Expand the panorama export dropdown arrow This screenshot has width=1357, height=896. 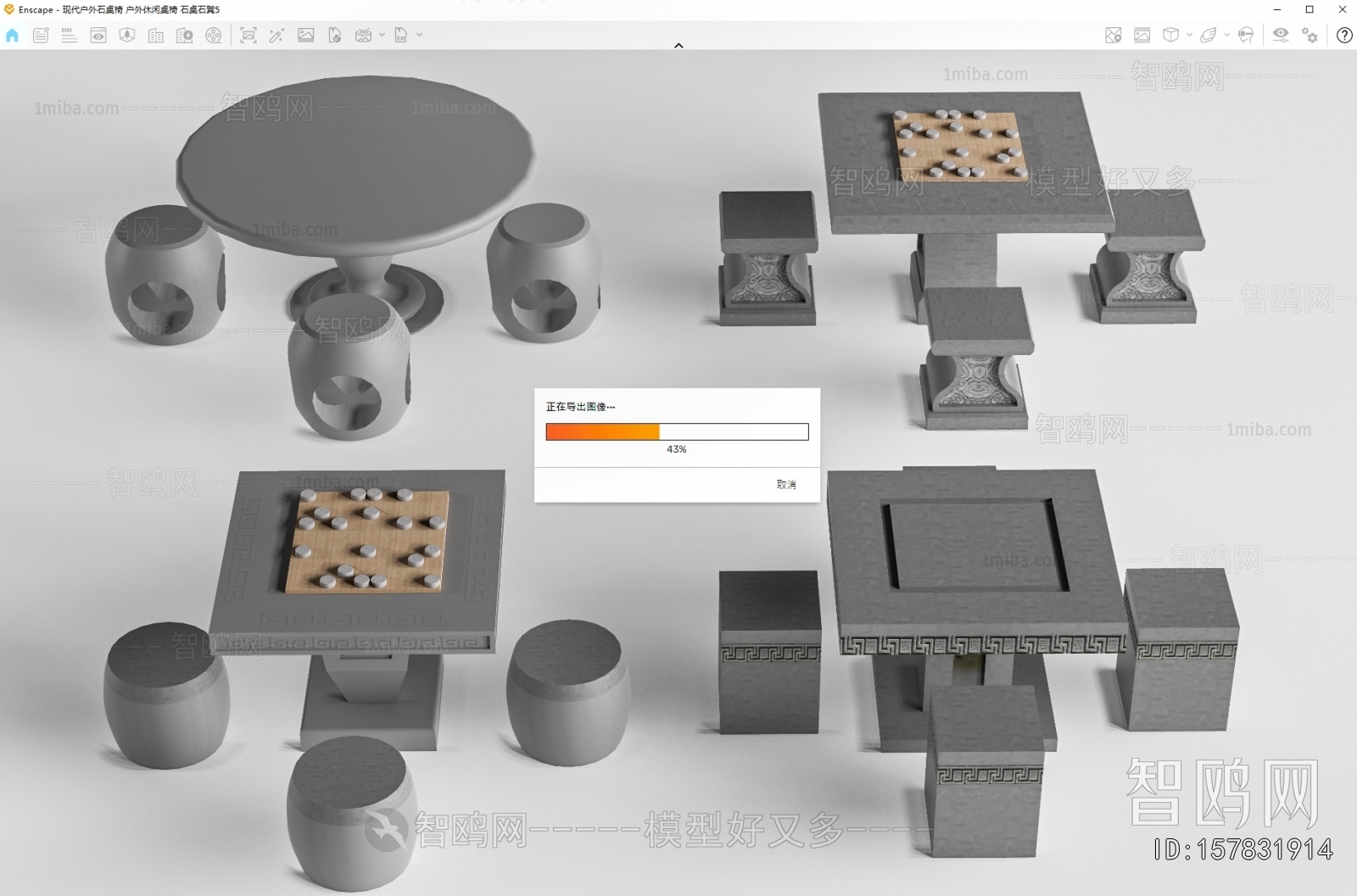pos(382,35)
